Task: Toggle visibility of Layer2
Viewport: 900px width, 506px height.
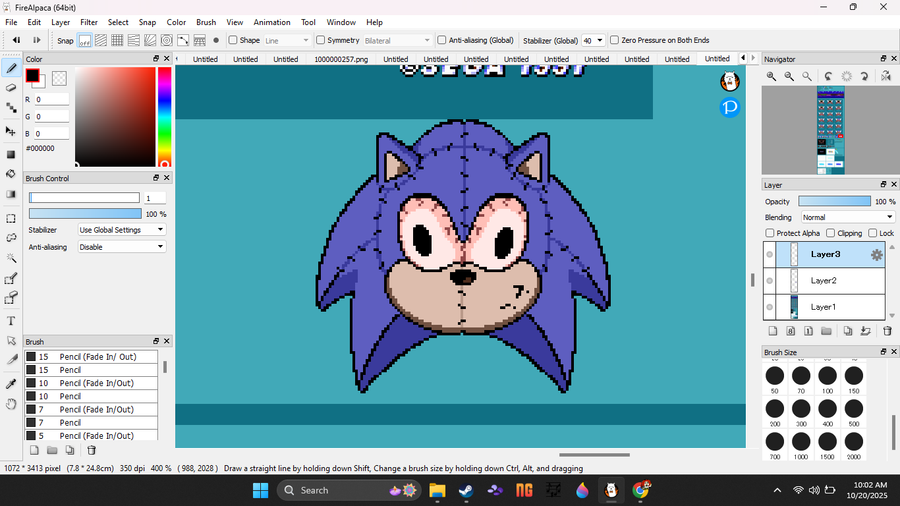Action: 770,281
